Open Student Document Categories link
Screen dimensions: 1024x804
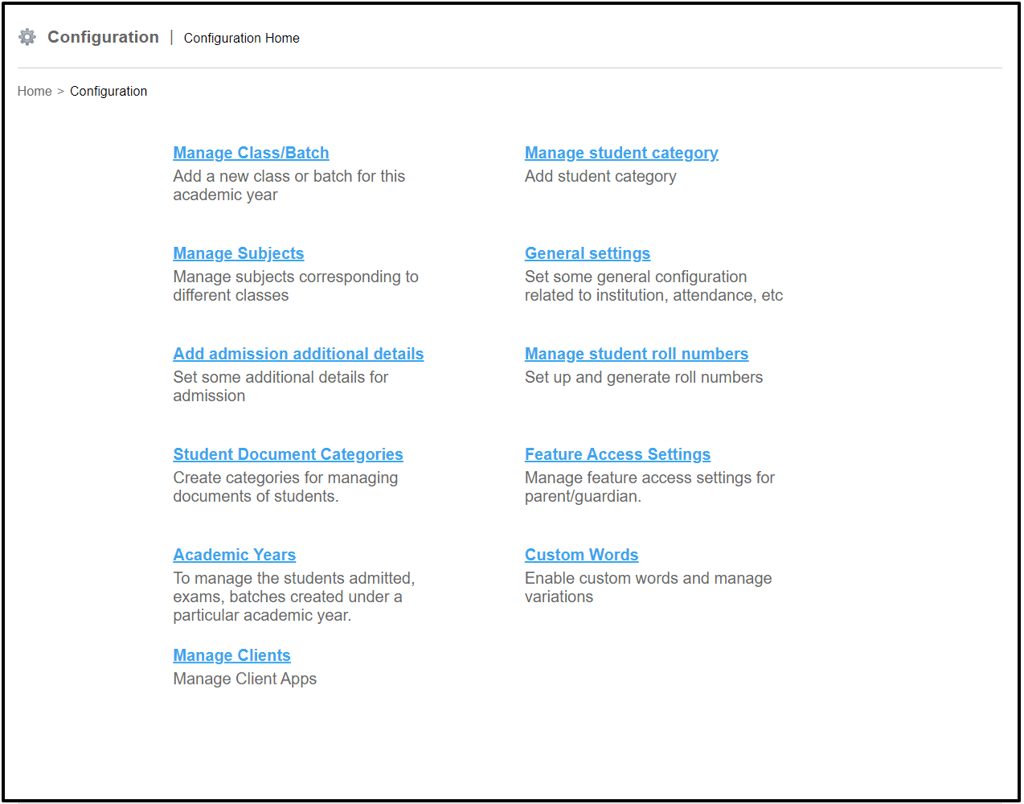tap(288, 455)
